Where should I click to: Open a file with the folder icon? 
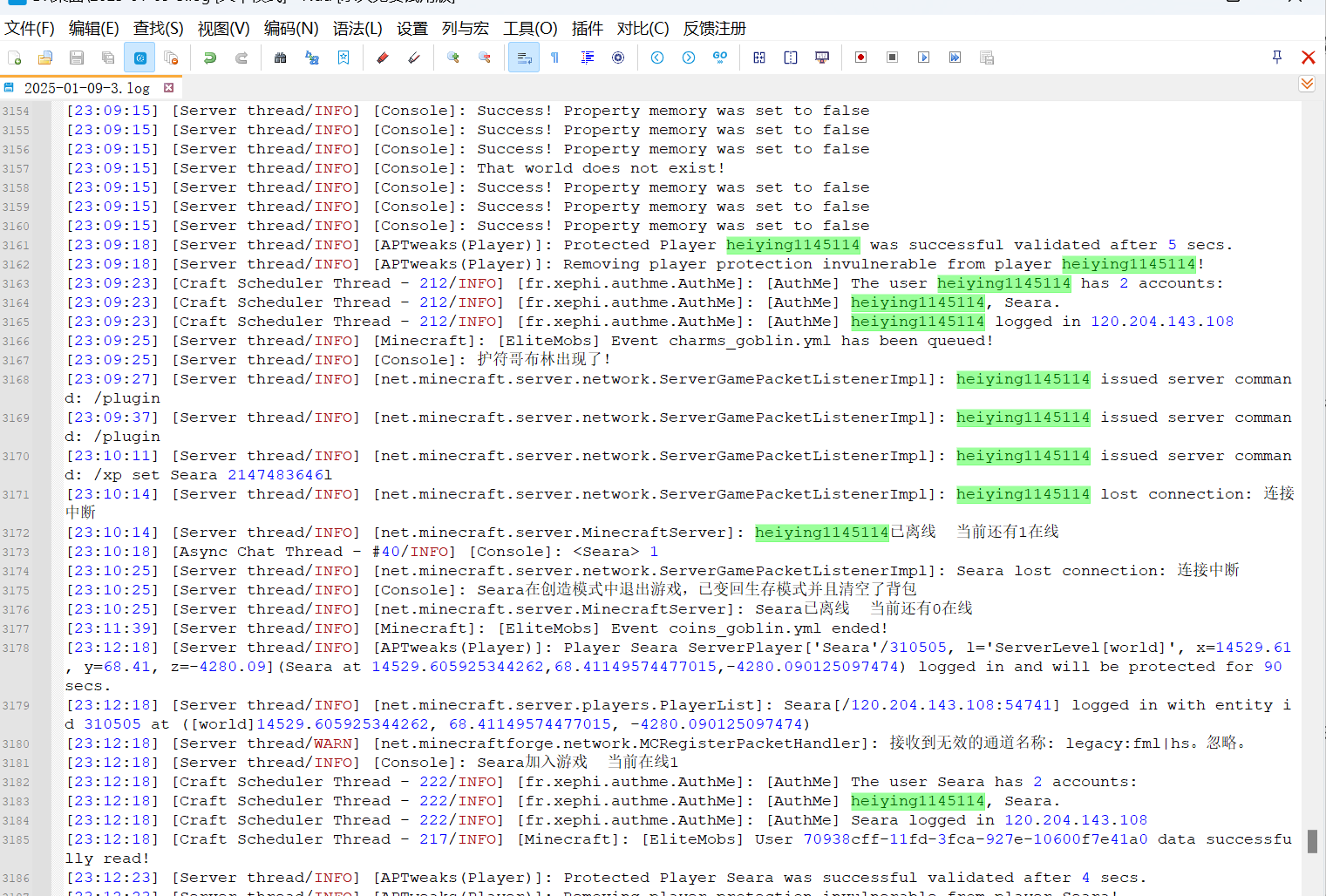[x=45, y=58]
